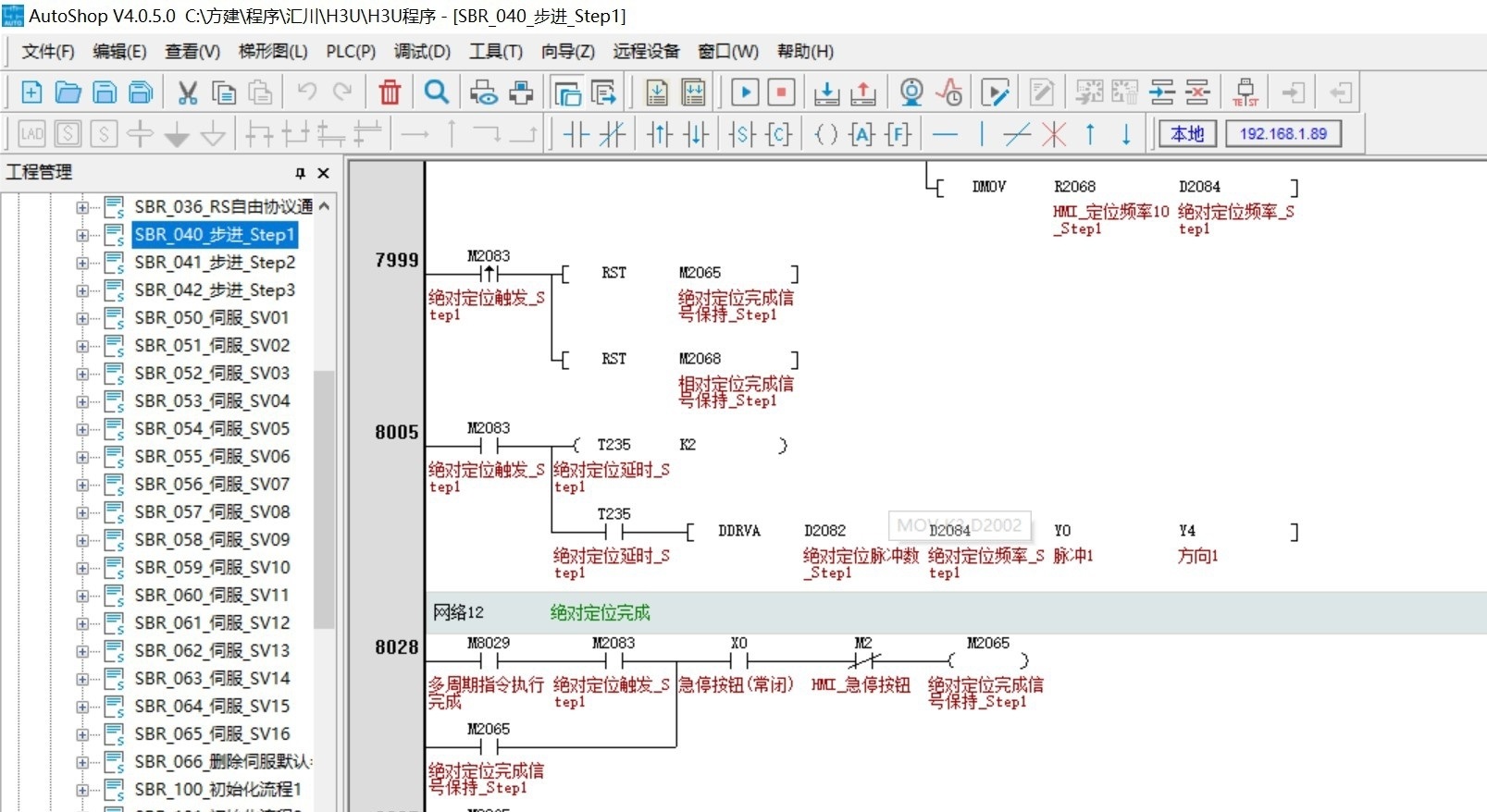Open the 编辑(E) menu
The height and width of the screenshot is (812, 1487).
(x=119, y=52)
